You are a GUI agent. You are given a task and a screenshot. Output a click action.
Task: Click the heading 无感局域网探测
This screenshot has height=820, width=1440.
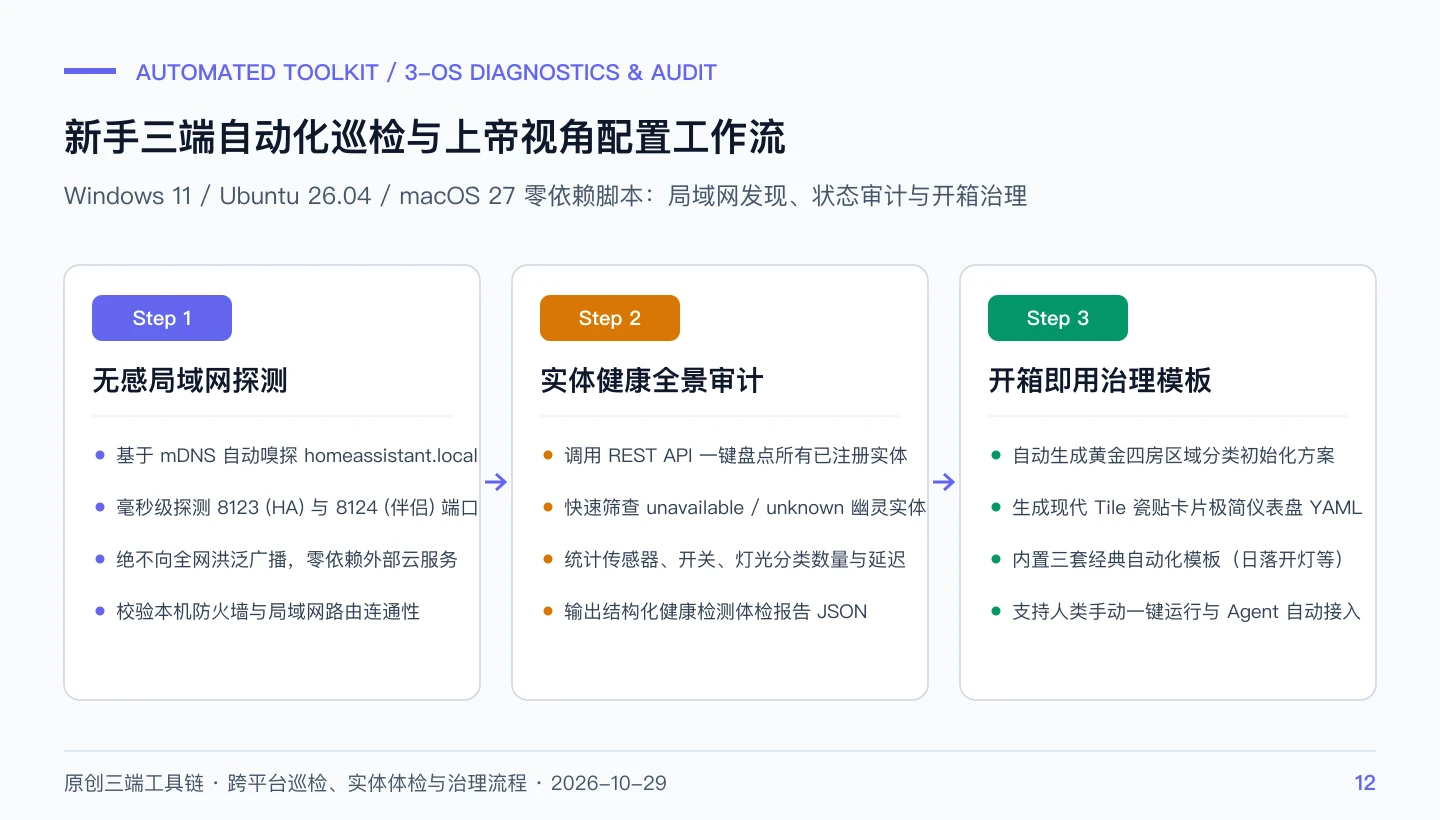(190, 380)
